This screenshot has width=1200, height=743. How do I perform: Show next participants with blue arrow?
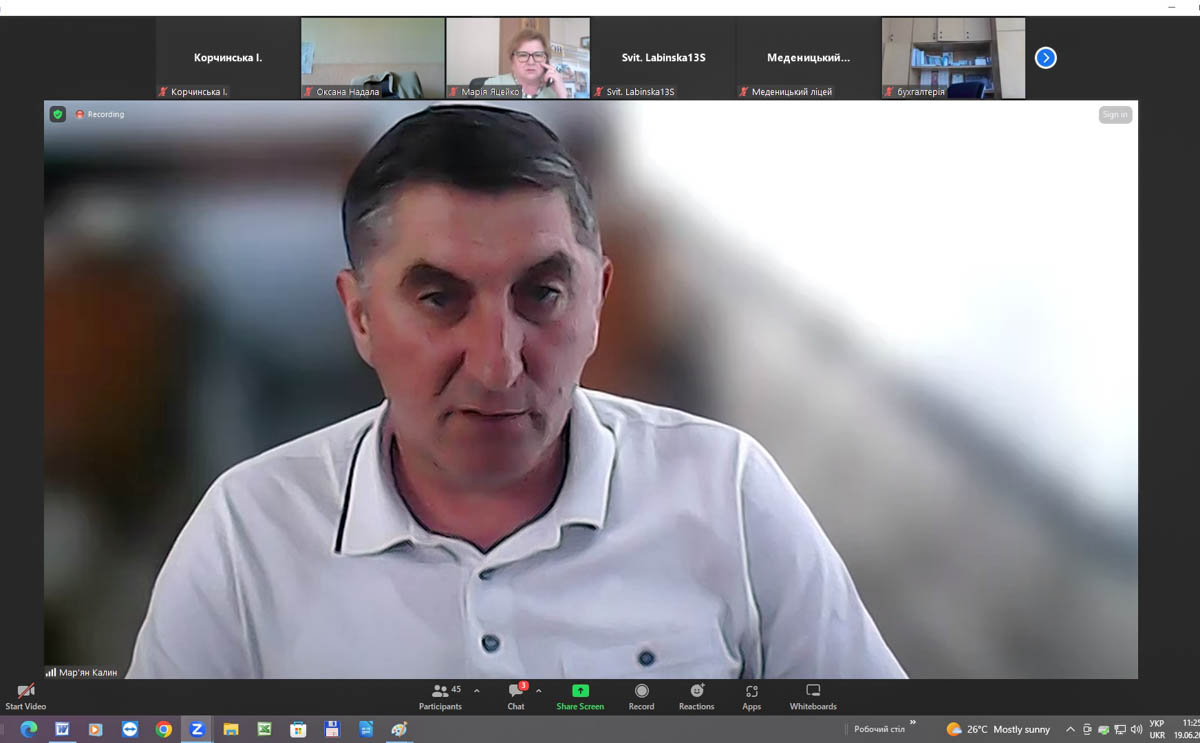click(x=1045, y=58)
